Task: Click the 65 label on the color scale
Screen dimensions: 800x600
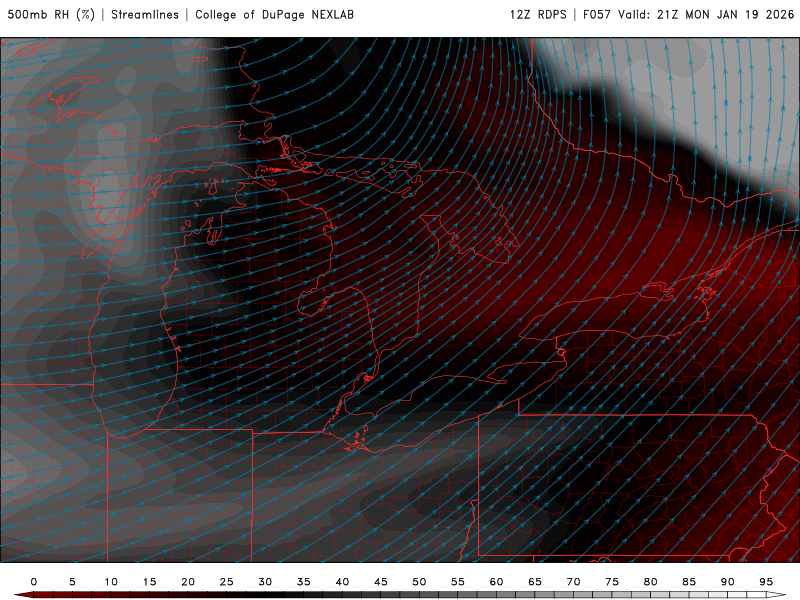Action: pos(535,582)
